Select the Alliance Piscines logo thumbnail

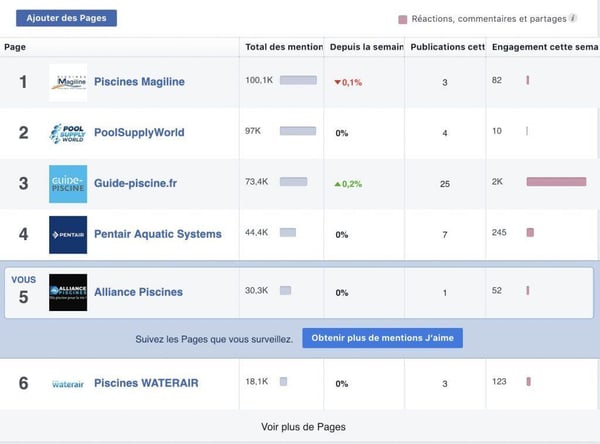[68, 292]
